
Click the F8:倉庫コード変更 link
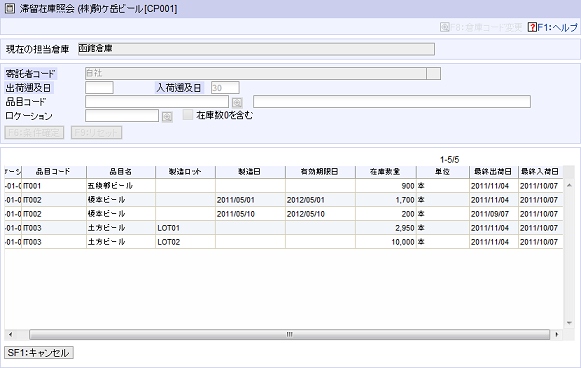pos(486,27)
